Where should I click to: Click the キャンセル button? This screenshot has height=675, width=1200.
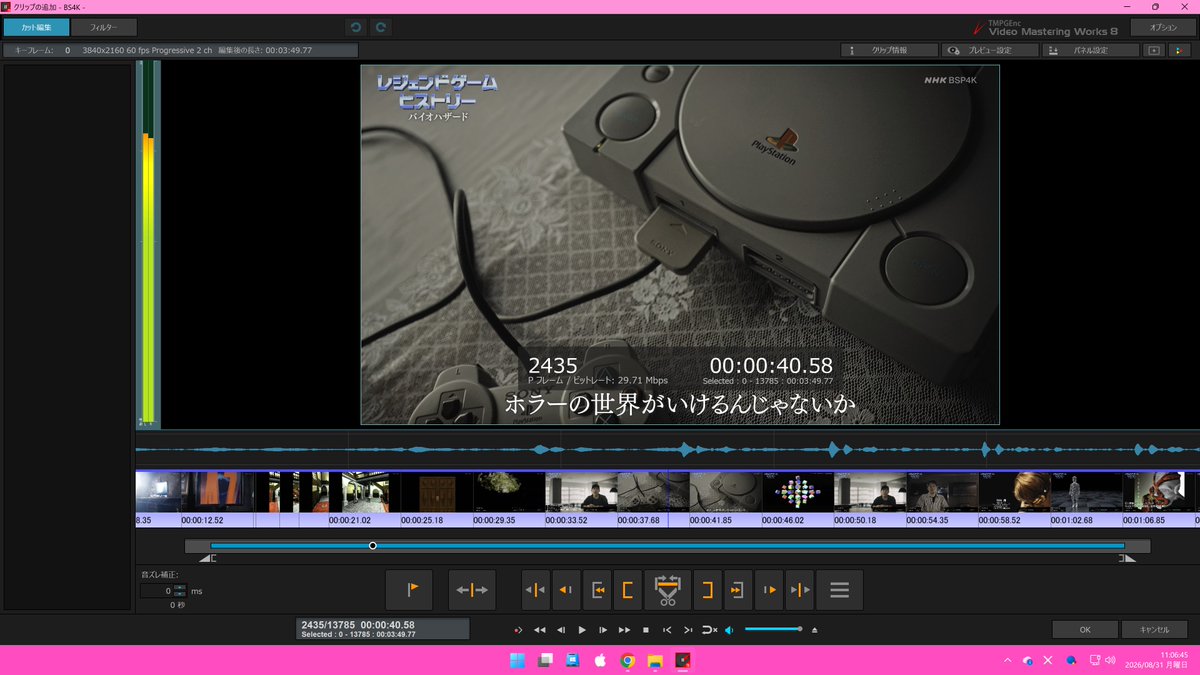(x=1154, y=630)
